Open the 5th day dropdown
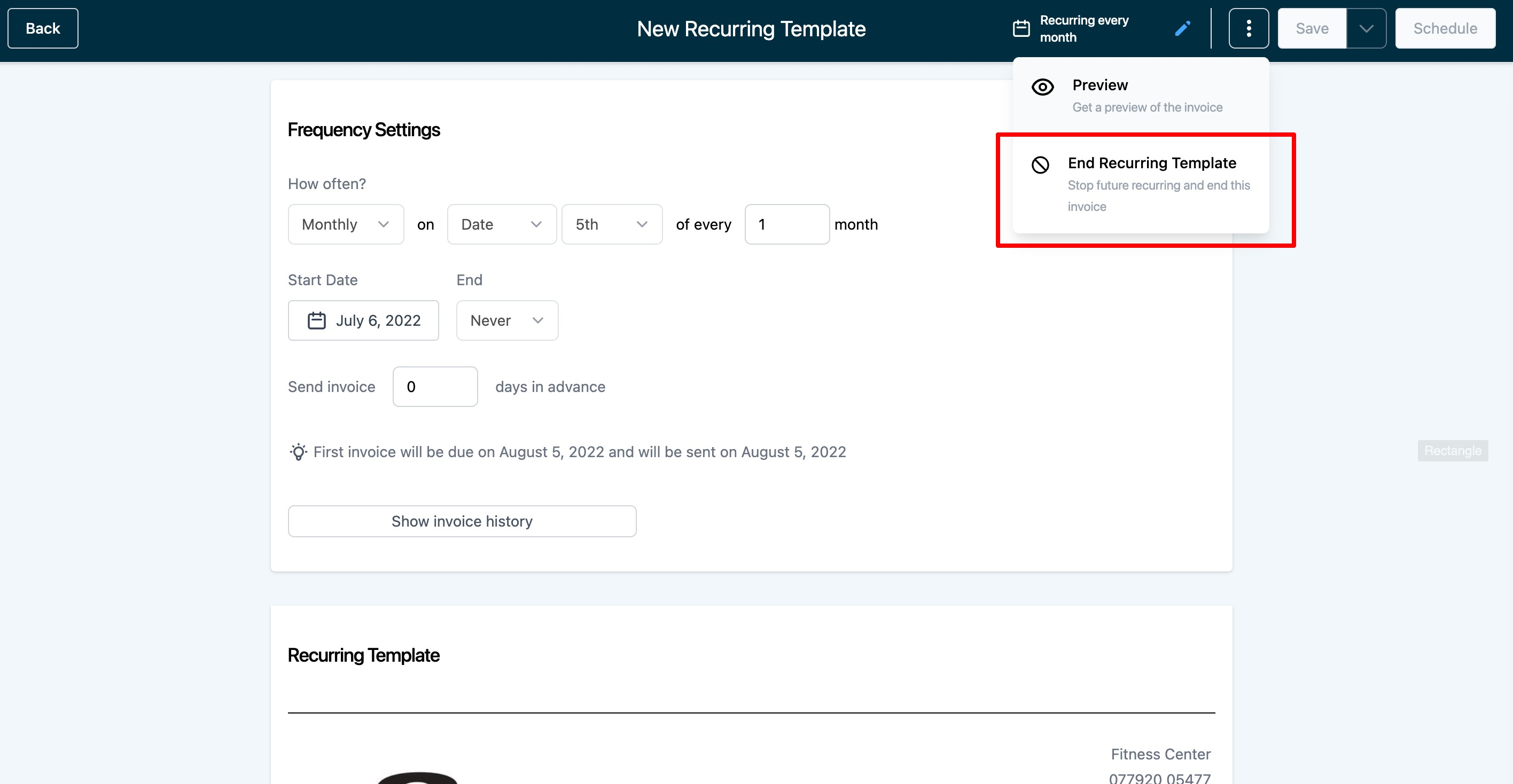Viewport: 1513px width, 784px height. [611, 224]
